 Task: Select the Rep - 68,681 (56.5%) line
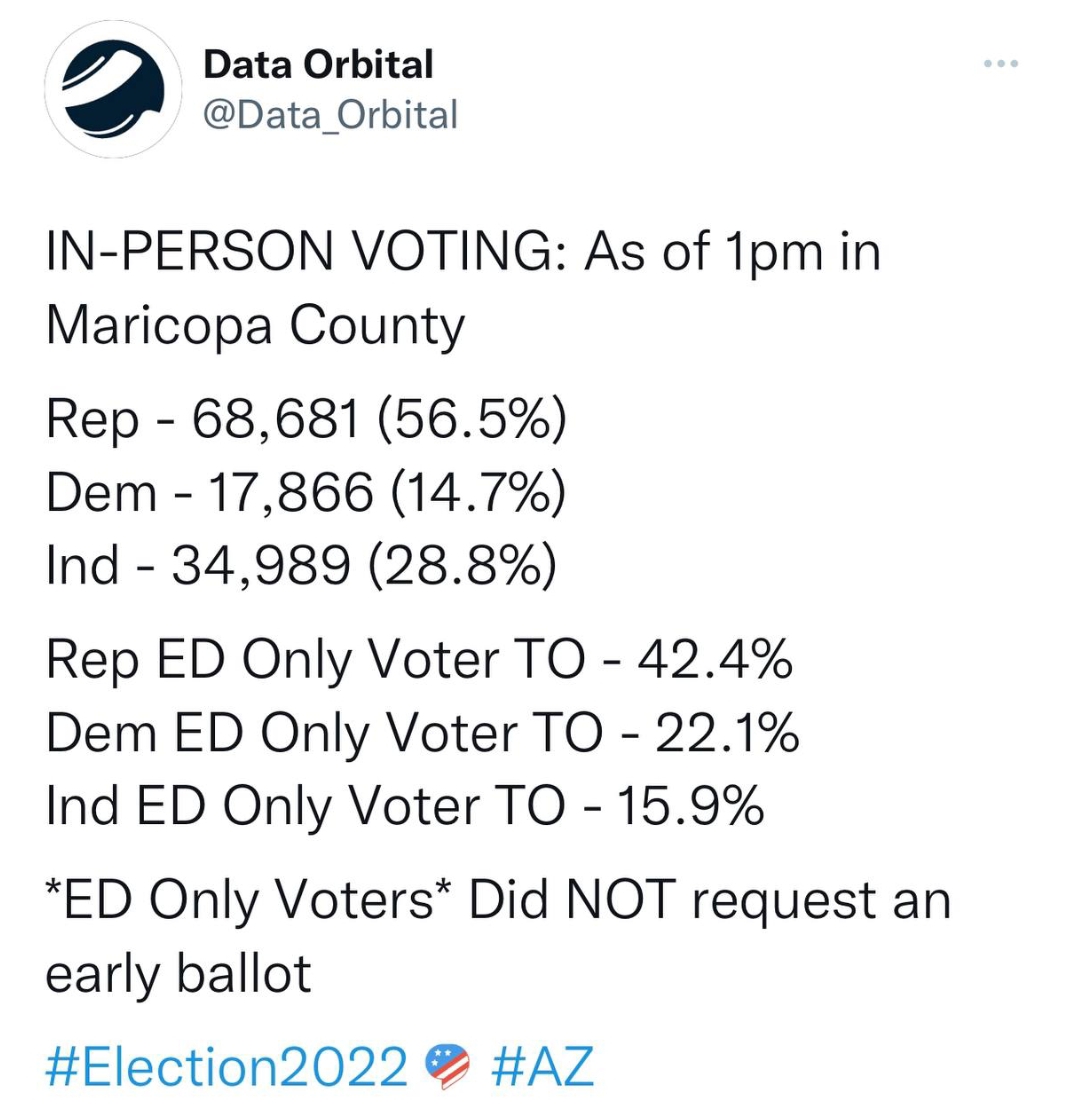[x=307, y=418]
